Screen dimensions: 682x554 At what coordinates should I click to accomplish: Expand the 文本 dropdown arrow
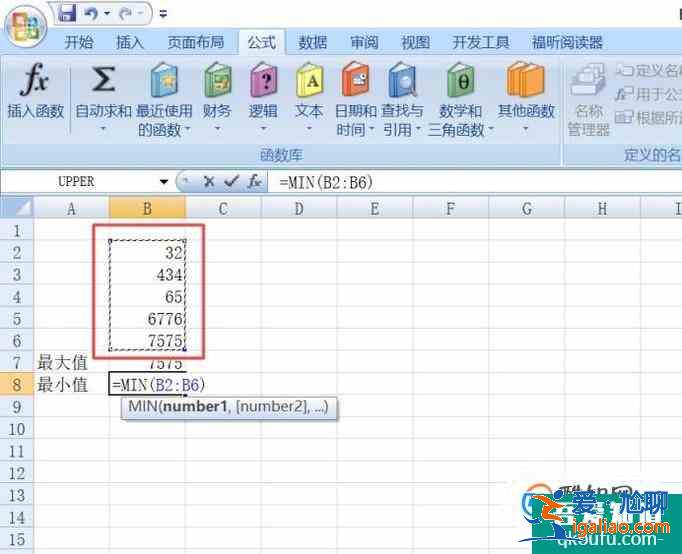pos(309,129)
